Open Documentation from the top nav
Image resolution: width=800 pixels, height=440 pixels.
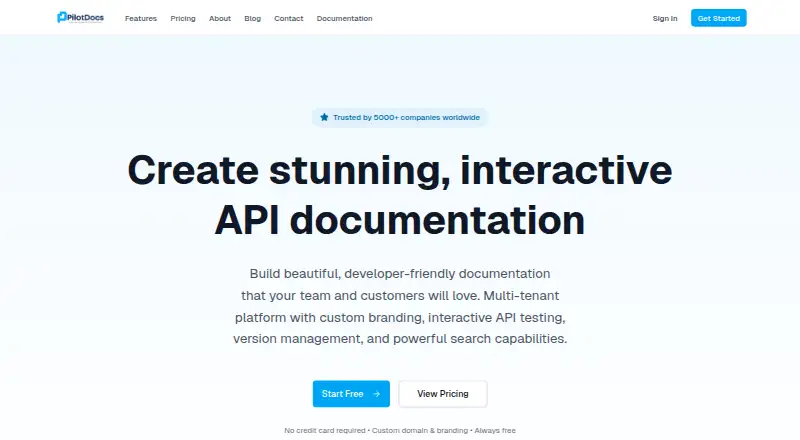pos(344,18)
